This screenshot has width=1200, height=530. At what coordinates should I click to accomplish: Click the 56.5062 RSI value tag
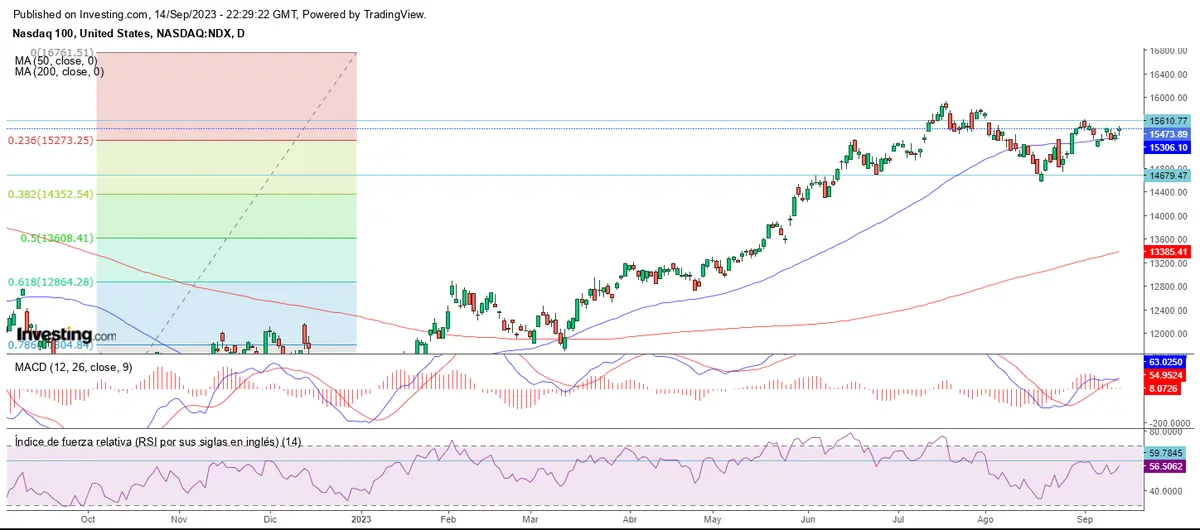click(x=1167, y=465)
